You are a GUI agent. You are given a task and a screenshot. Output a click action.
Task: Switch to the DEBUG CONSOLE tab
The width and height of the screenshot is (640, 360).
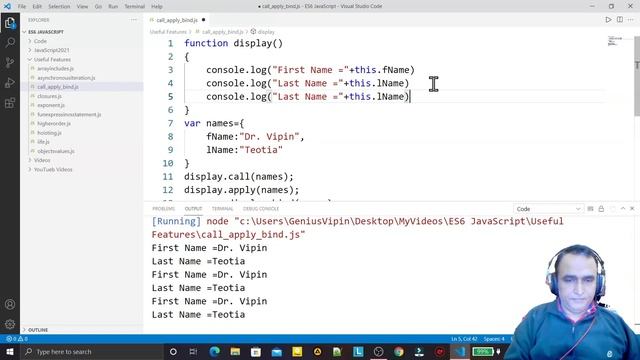tap(261, 209)
